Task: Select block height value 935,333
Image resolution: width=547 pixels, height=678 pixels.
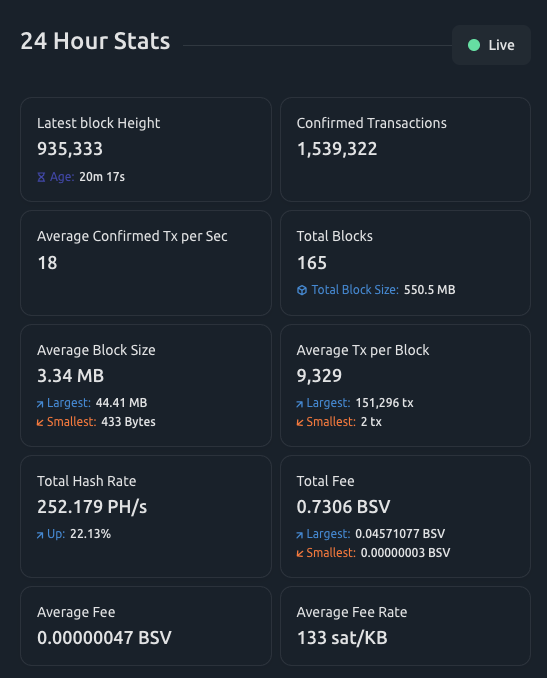Action: (70, 149)
